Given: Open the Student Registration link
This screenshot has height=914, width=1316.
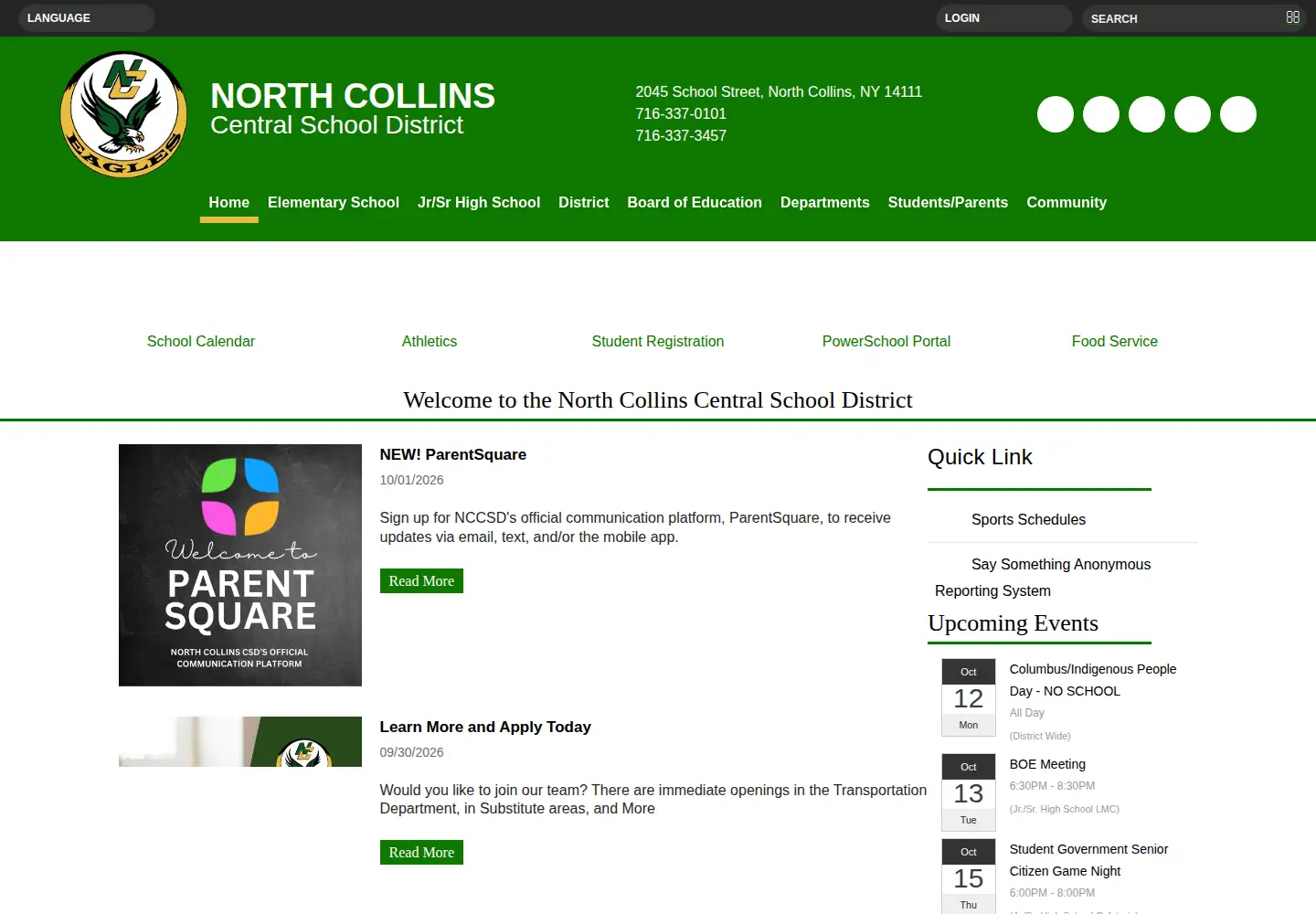Looking at the screenshot, I should click(x=658, y=342).
